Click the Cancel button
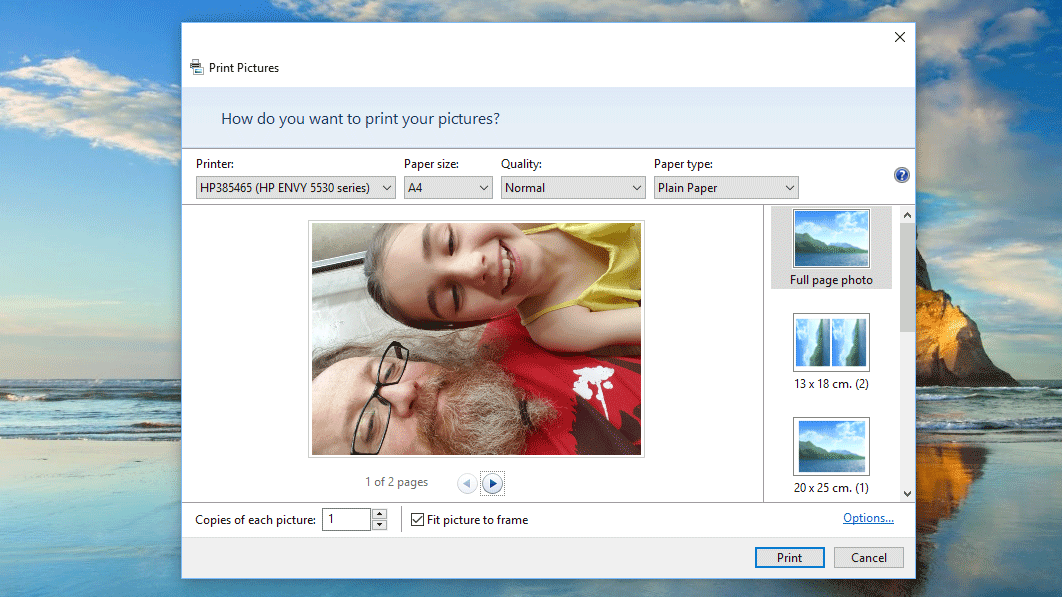Image resolution: width=1062 pixels, height=597 pixels. tap(868, 558)
